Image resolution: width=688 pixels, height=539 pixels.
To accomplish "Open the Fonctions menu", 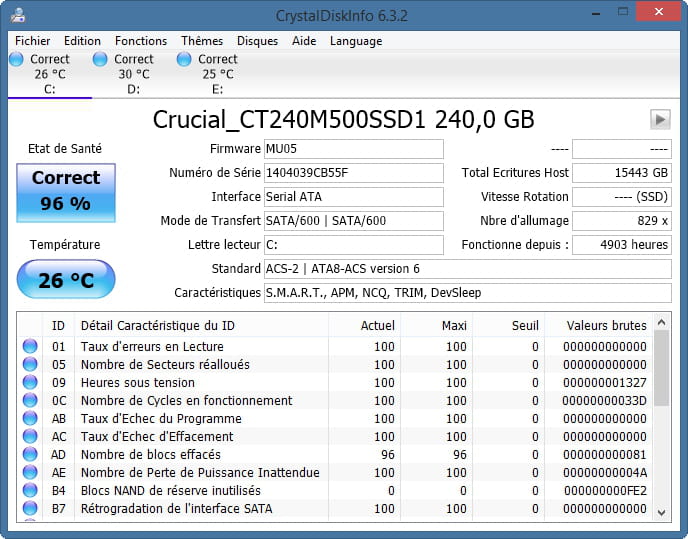I will (141, 41).
